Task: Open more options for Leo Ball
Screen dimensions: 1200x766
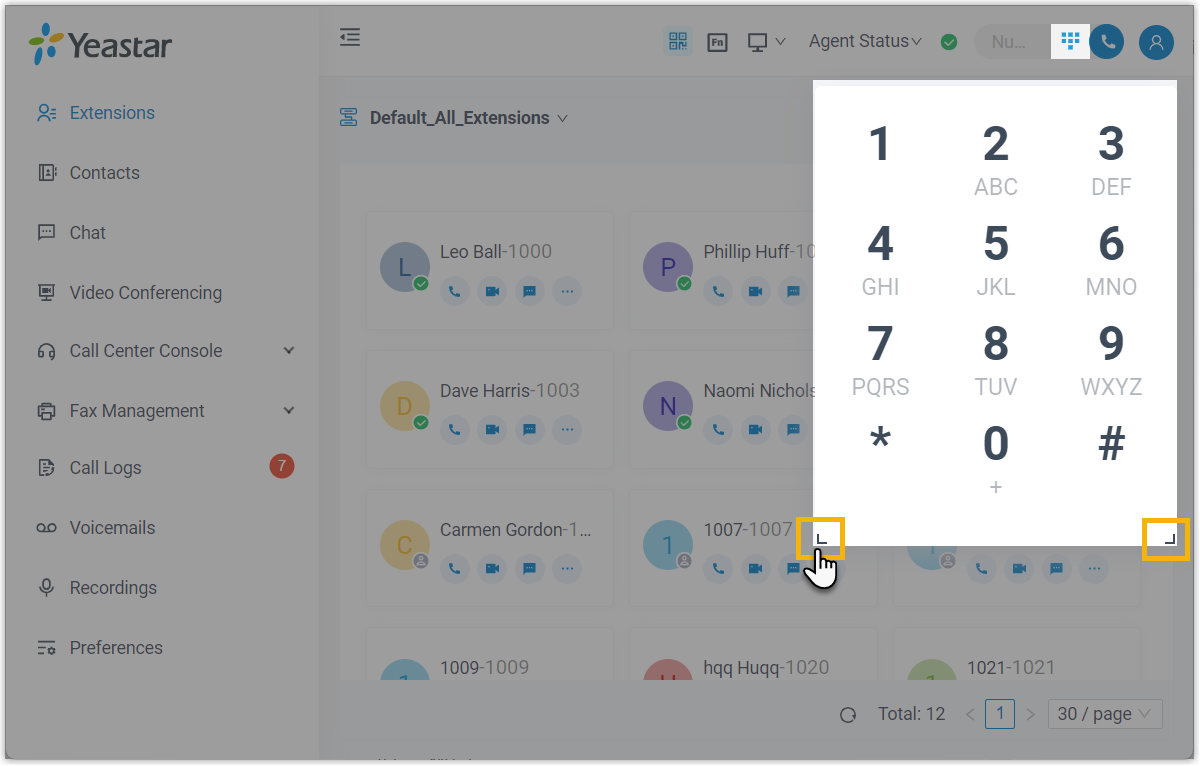Action: click(x=567, y=292)
